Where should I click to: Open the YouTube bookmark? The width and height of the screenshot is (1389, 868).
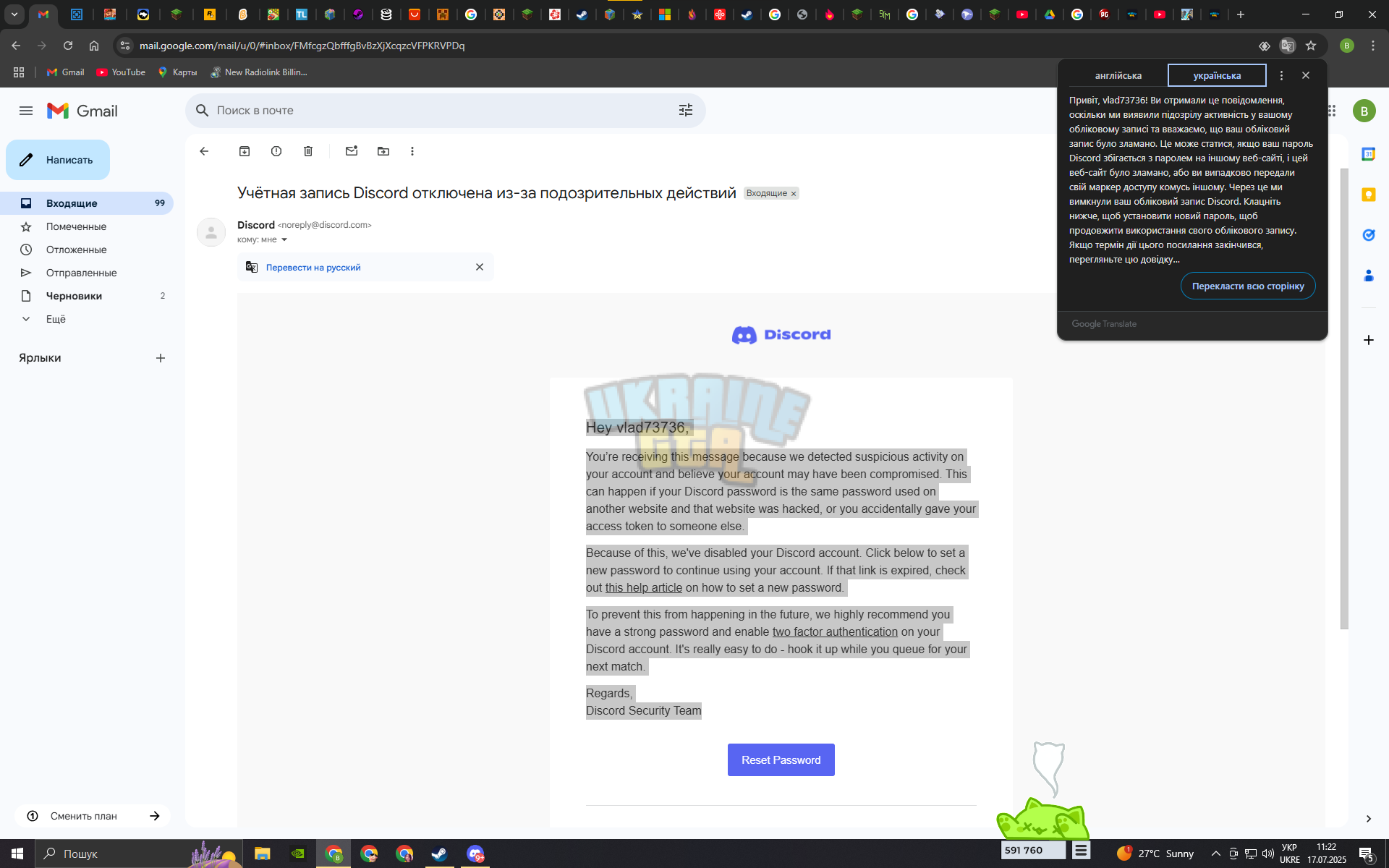coord(121,72)
